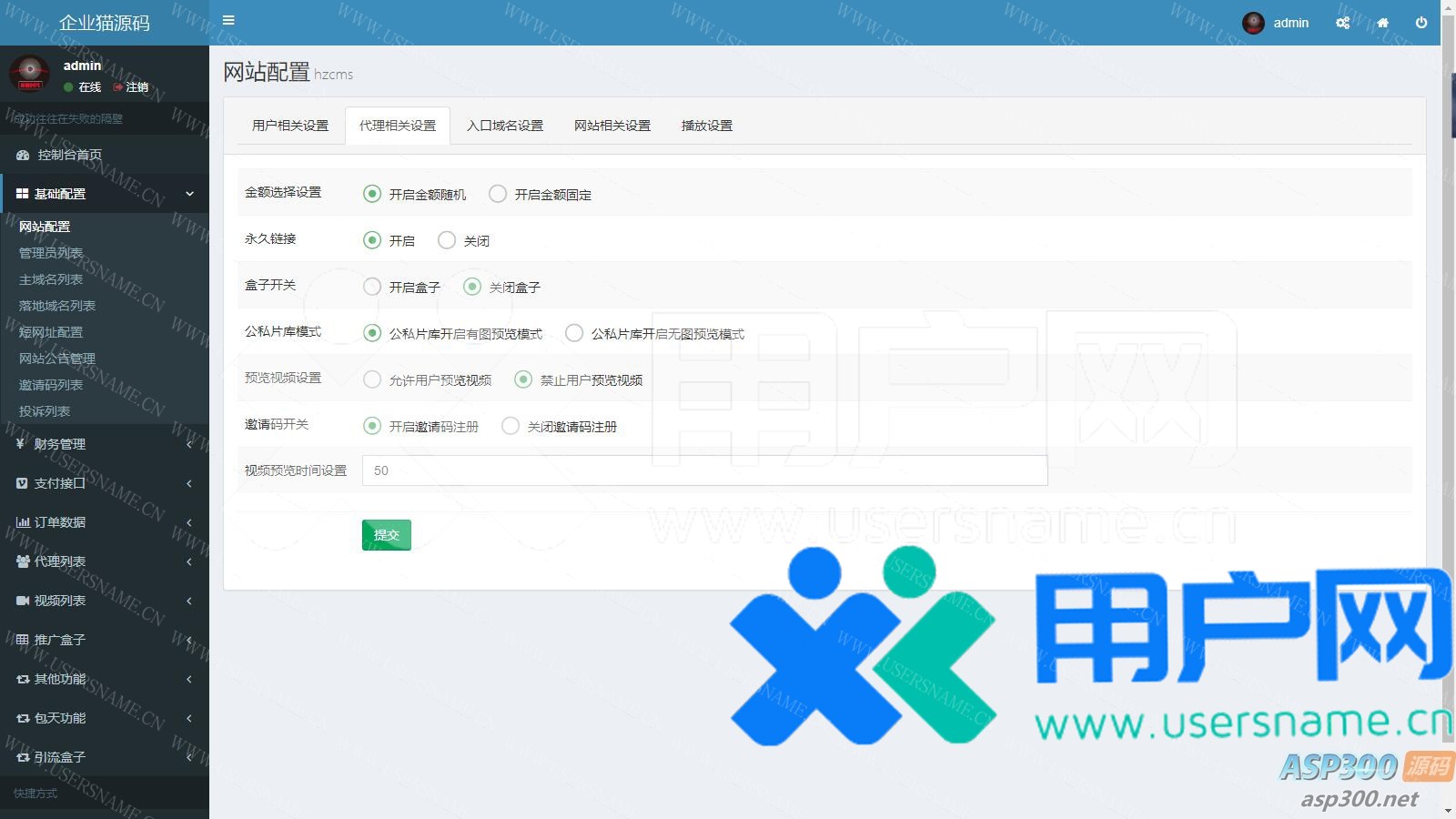Click the 代理列表 users icon

[x=23, y=561]
